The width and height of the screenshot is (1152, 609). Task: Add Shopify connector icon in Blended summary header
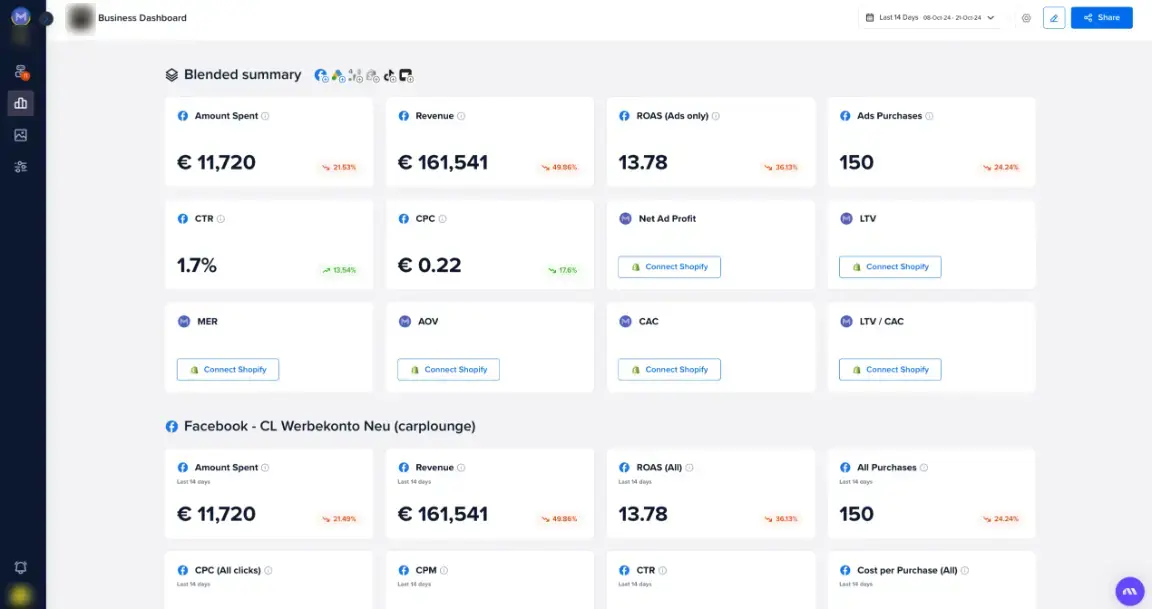(x=373, y=75)
